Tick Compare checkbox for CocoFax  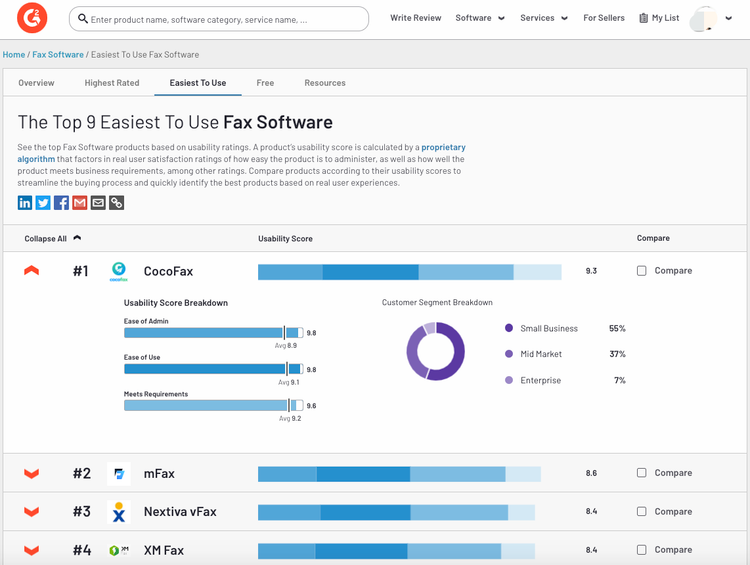641,271
